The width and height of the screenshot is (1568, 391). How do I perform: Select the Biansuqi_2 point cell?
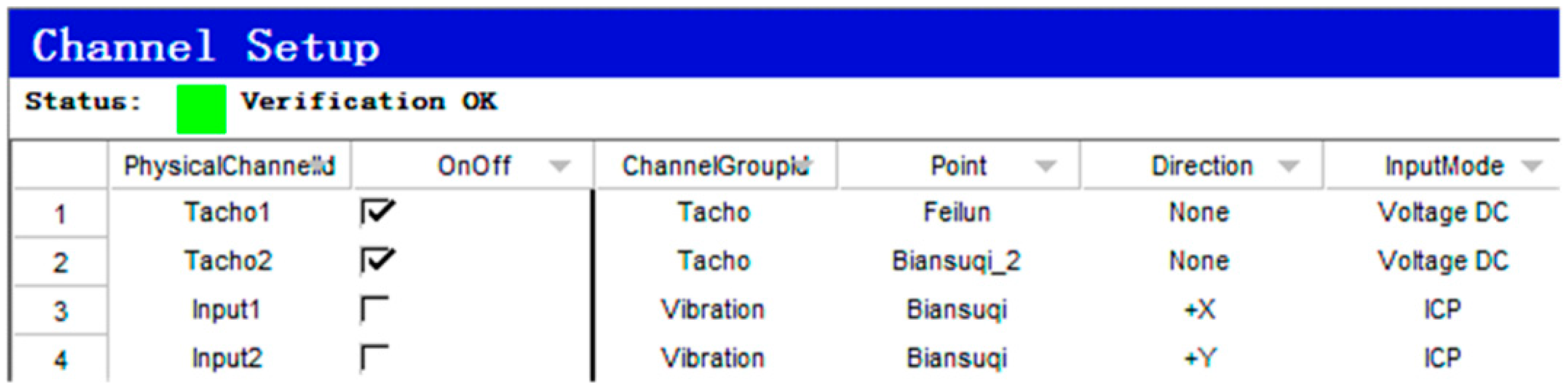tap(956, 261)
